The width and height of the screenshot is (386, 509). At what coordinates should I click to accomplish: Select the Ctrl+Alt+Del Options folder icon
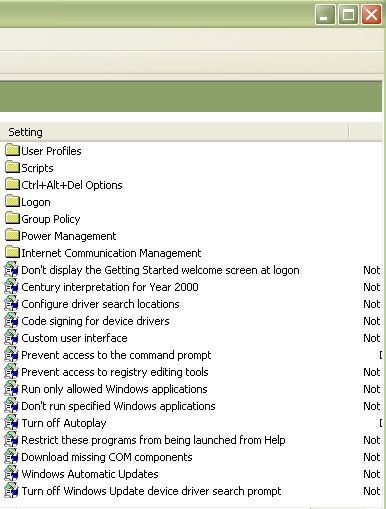(12, 184)
